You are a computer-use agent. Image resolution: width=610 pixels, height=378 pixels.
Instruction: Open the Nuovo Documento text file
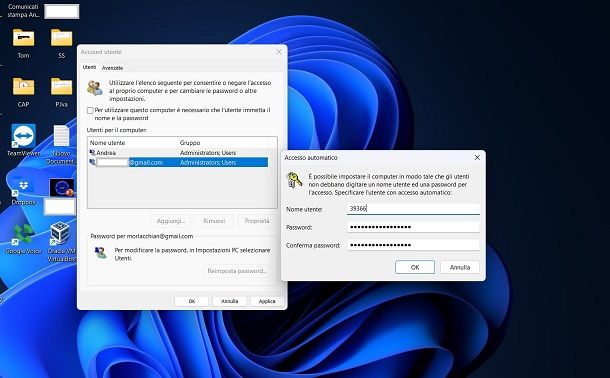[61, 136]
